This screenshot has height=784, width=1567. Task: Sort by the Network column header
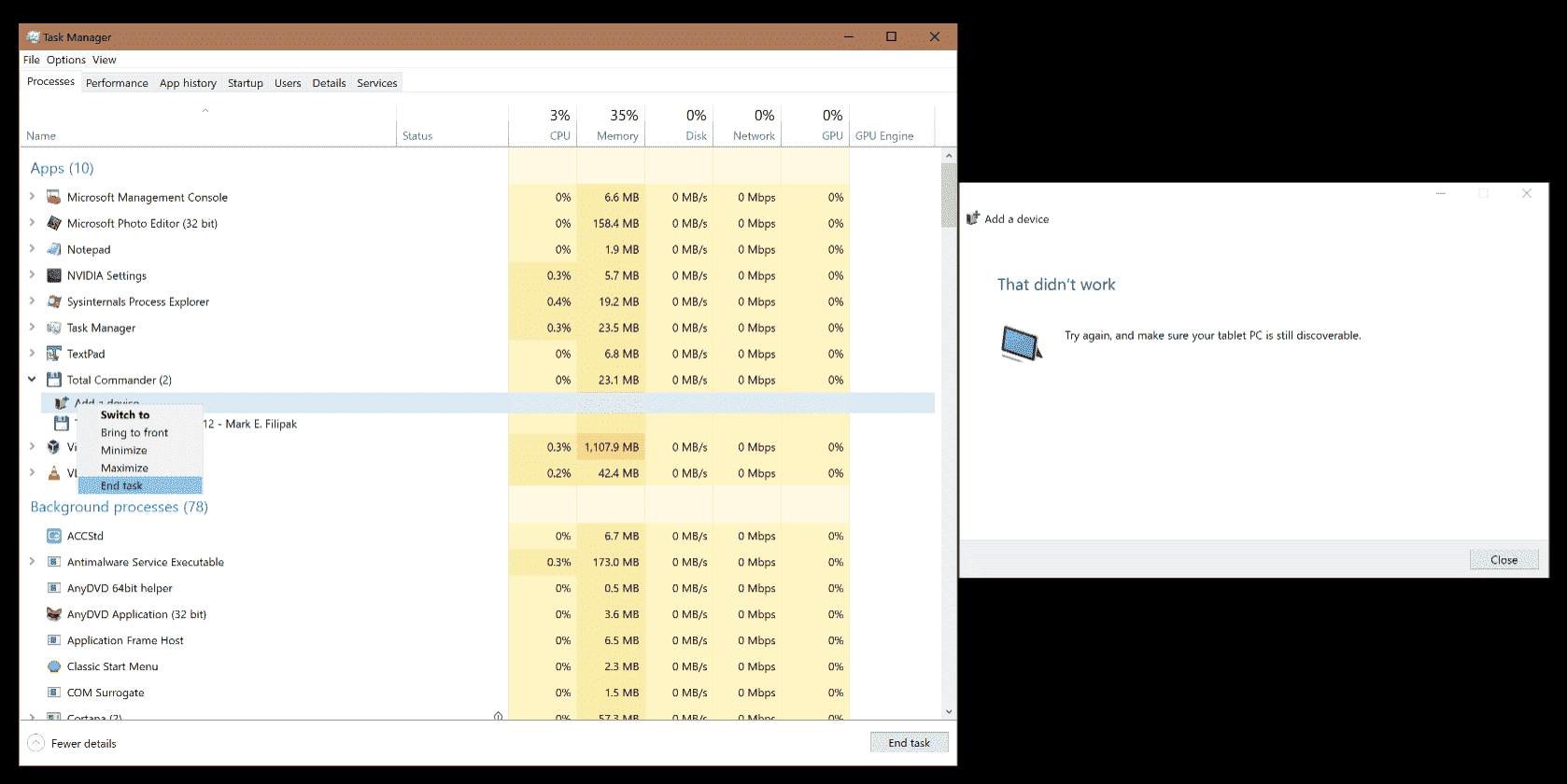pyautogui.click(x=747, y=125)
